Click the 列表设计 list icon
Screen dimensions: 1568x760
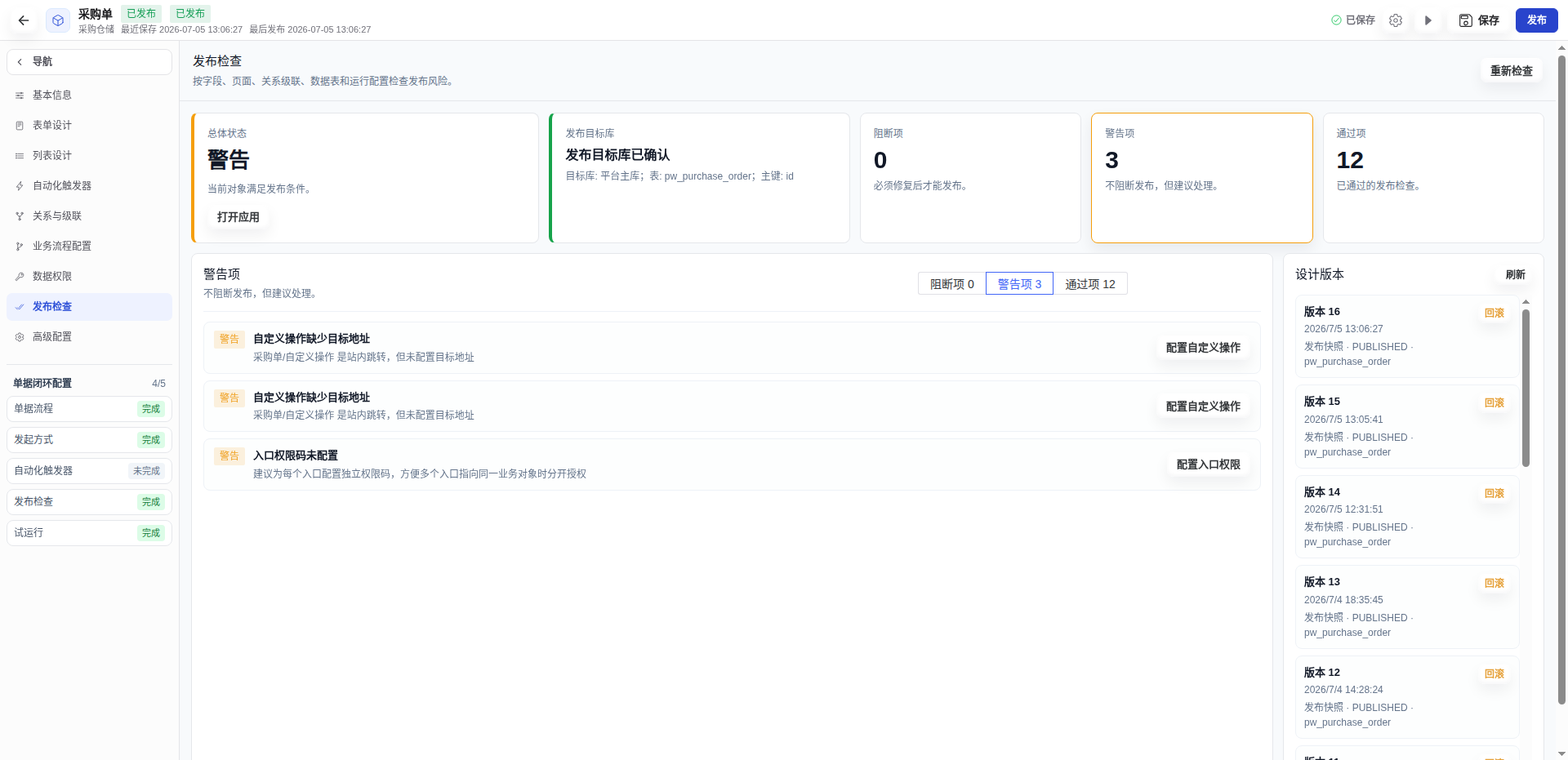click(x=20, y=156)
